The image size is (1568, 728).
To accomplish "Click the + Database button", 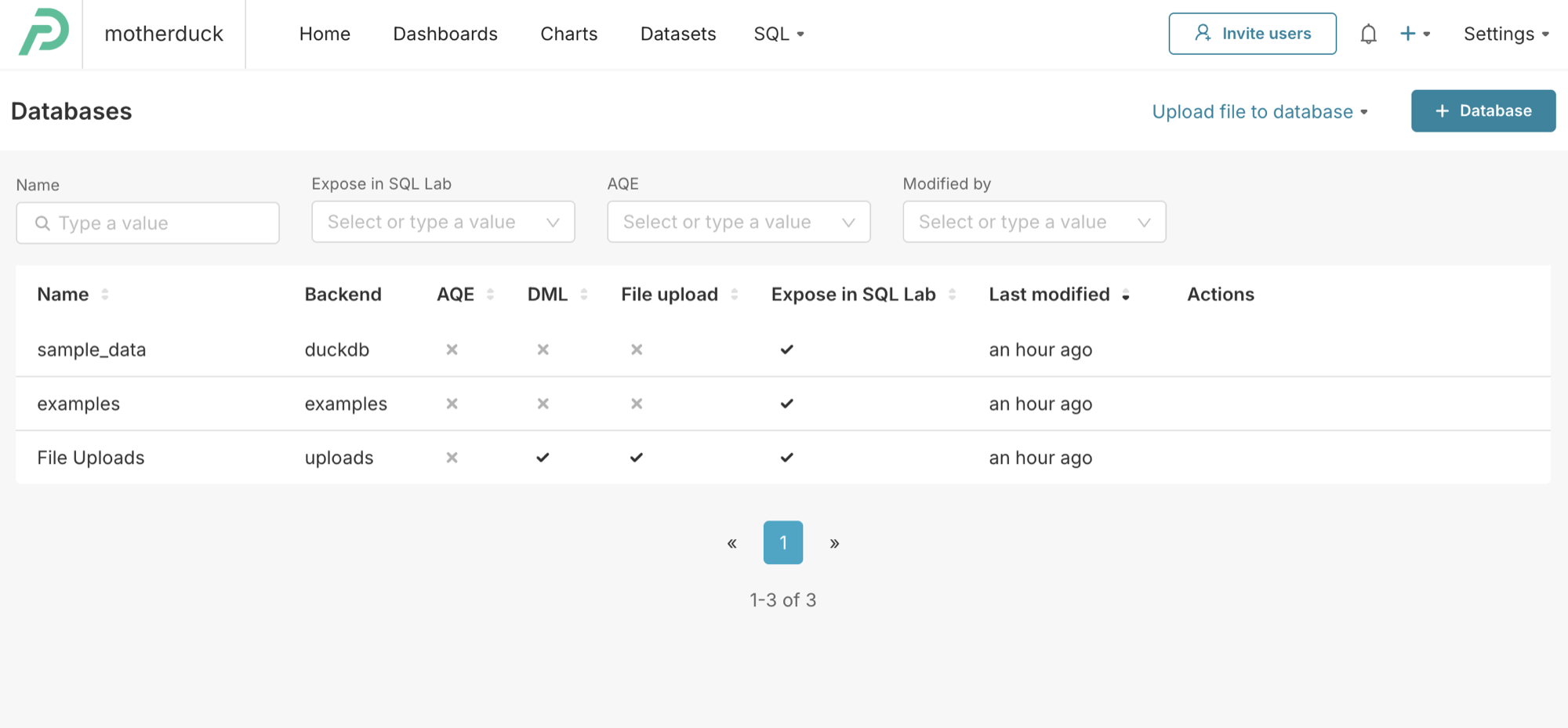I will coord(1483,110).
